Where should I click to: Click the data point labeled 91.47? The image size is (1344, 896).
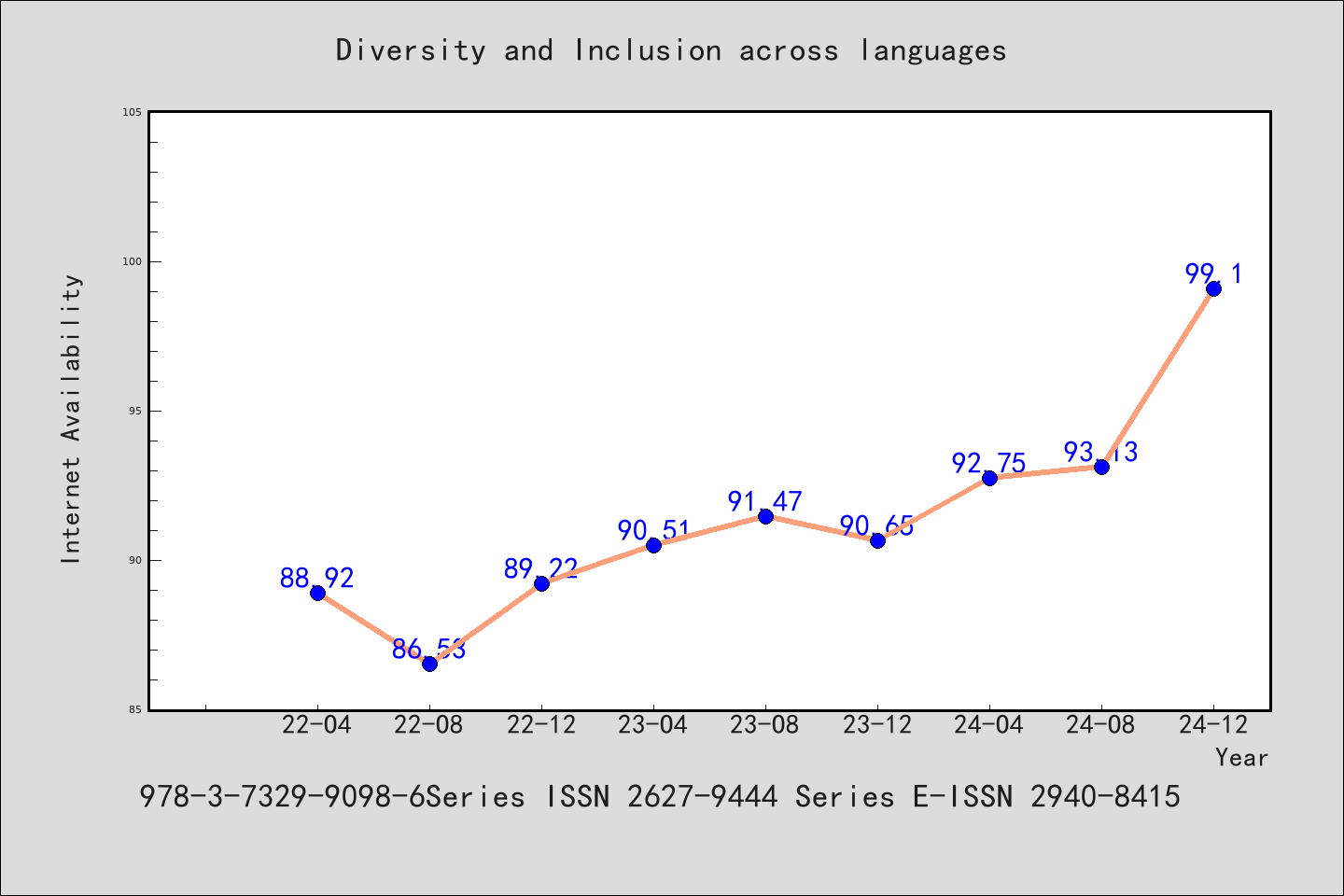coord(765,516)
